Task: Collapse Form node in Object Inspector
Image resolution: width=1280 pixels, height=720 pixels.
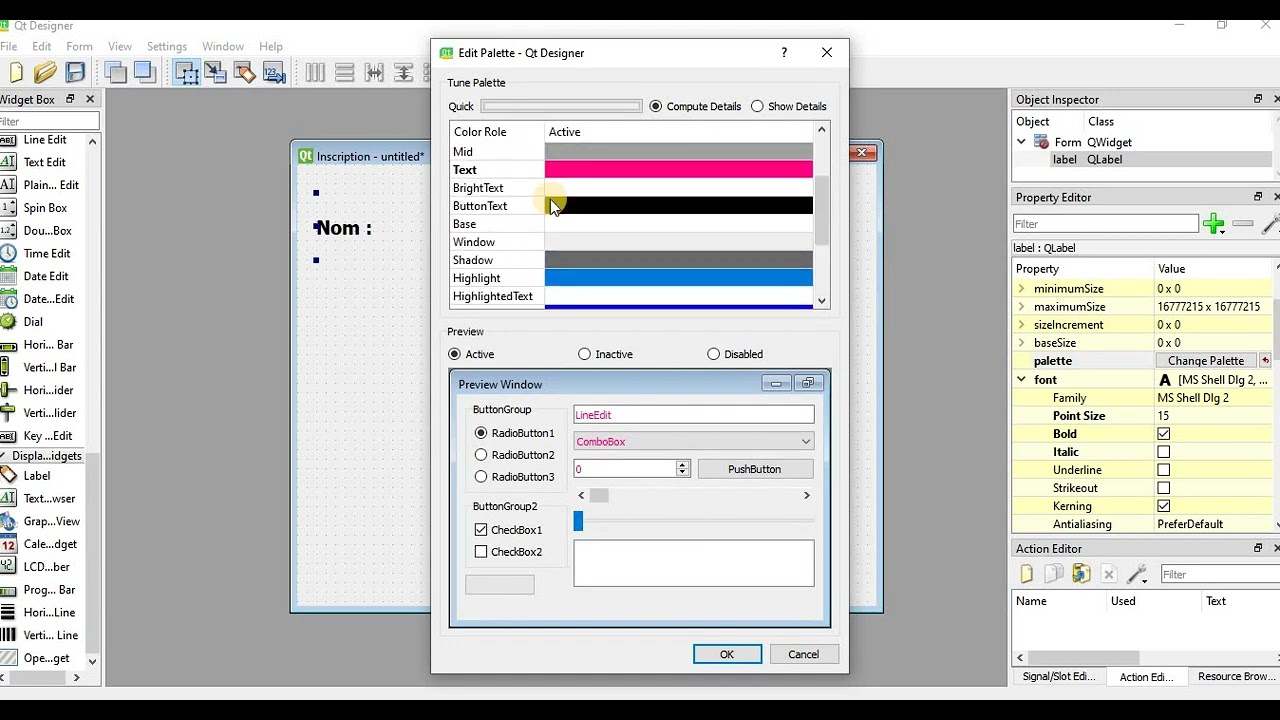Action: click(1021, 142)
